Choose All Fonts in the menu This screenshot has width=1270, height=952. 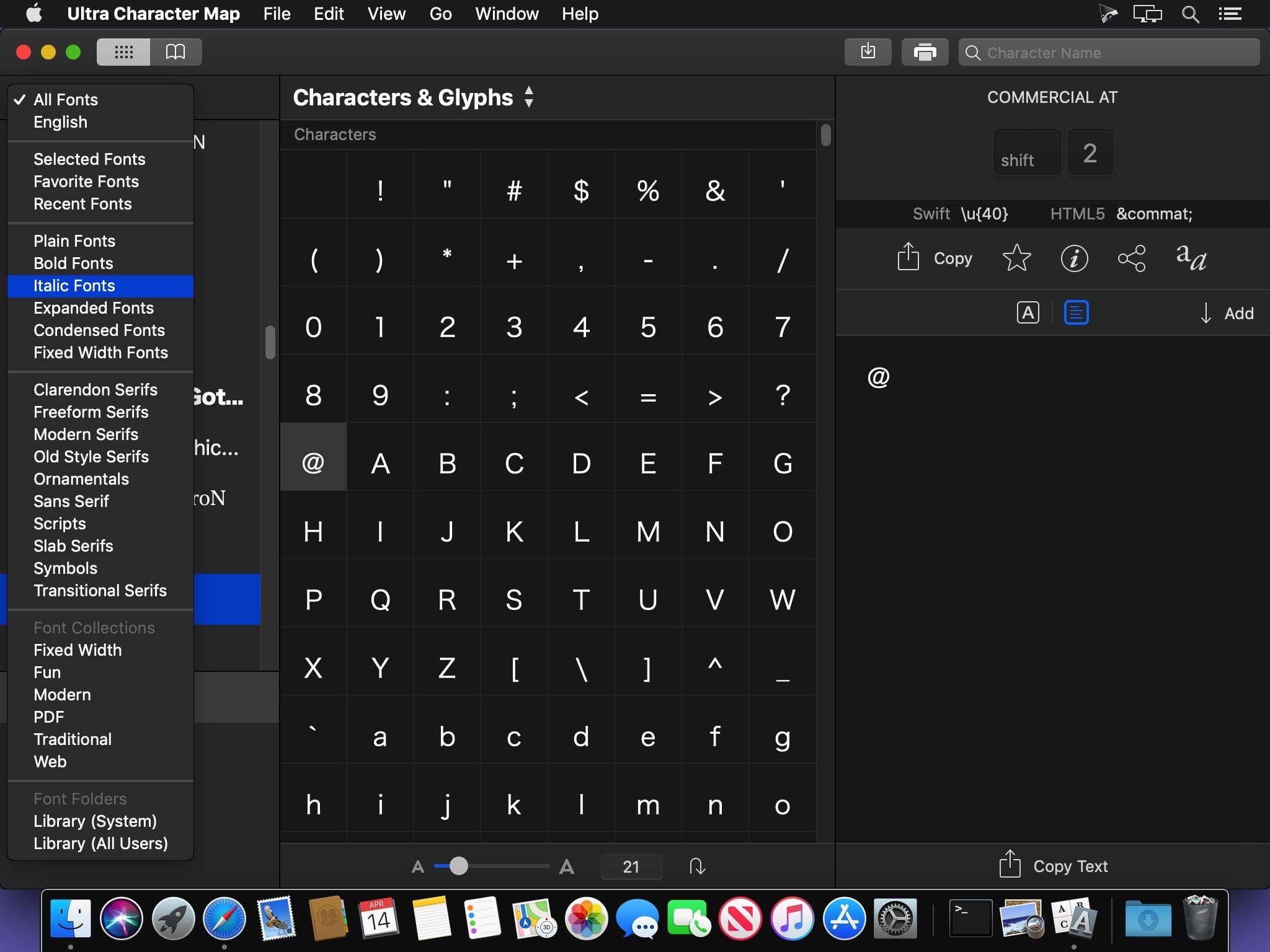click(x=100, y=100)
